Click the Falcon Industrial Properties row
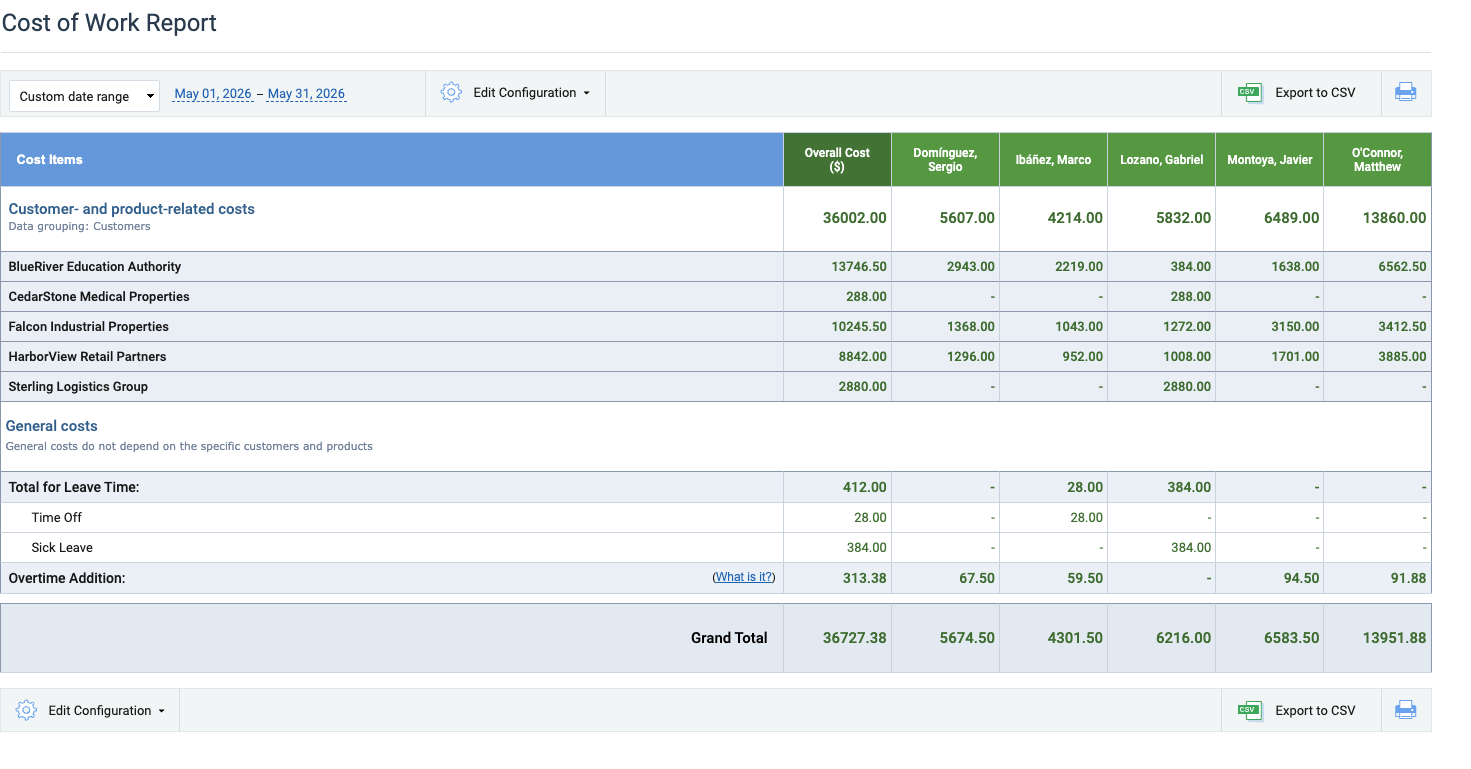The height and width of the screenshot is (769, 1471). click(716, 327)
